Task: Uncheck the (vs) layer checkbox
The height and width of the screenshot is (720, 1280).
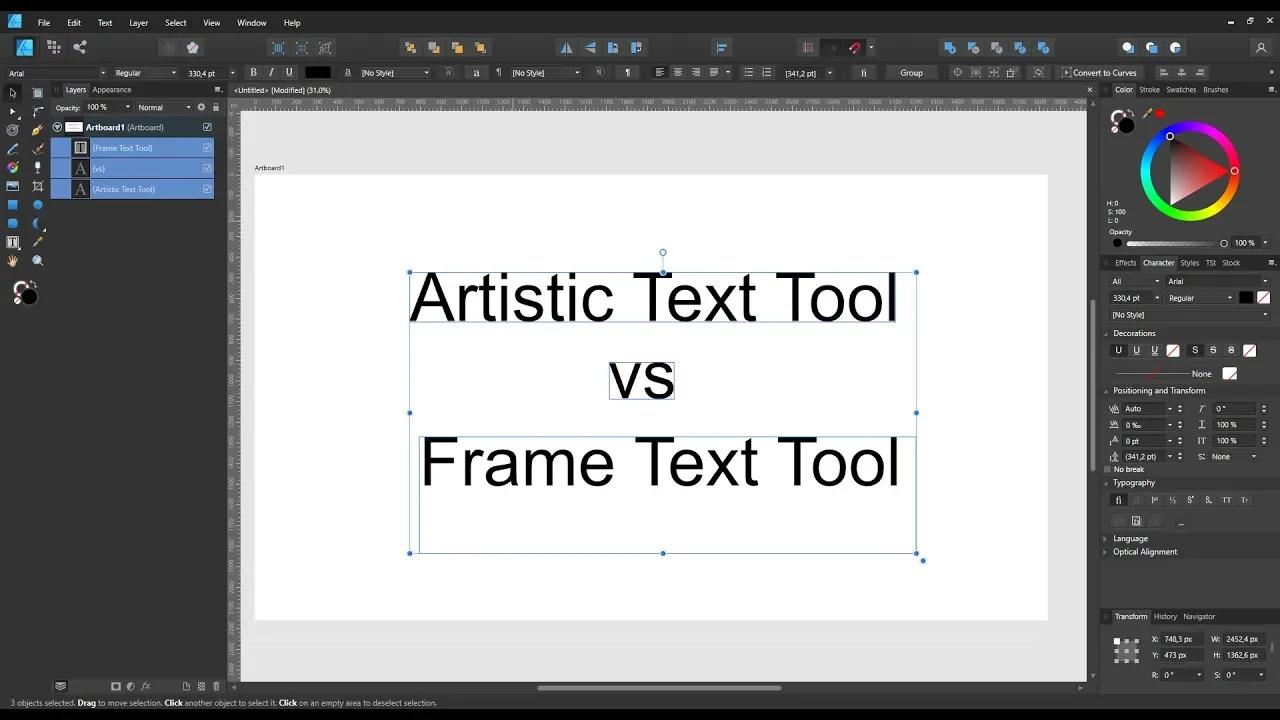Action: (207, 168)
